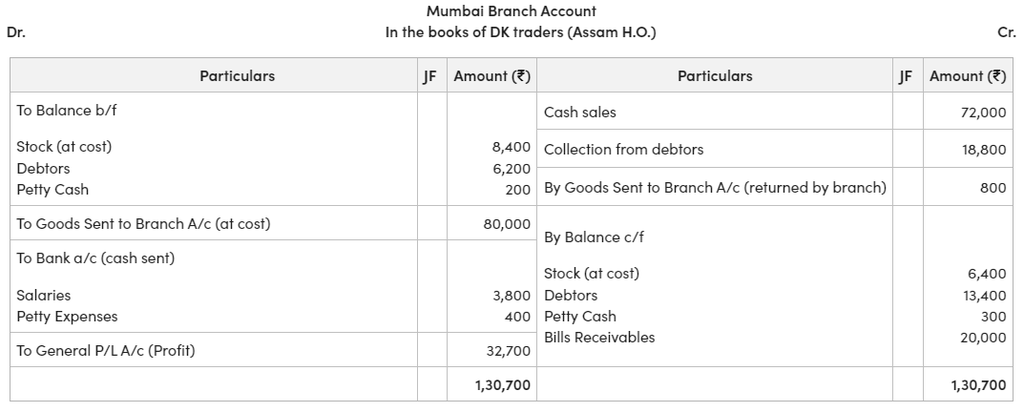The height and width of the screenshot is (412, 1024).
Task: Click the Cash sales entry
Action: click(580, 112)
